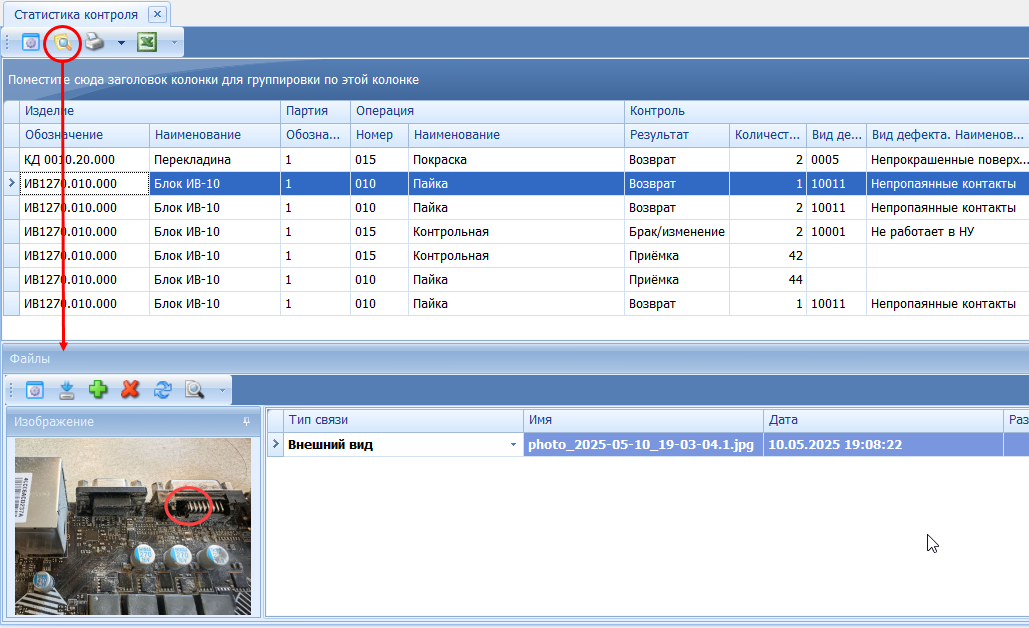Click the printer icon in top toolbar
The image size is (1029, 628).
tap(93, 42)
